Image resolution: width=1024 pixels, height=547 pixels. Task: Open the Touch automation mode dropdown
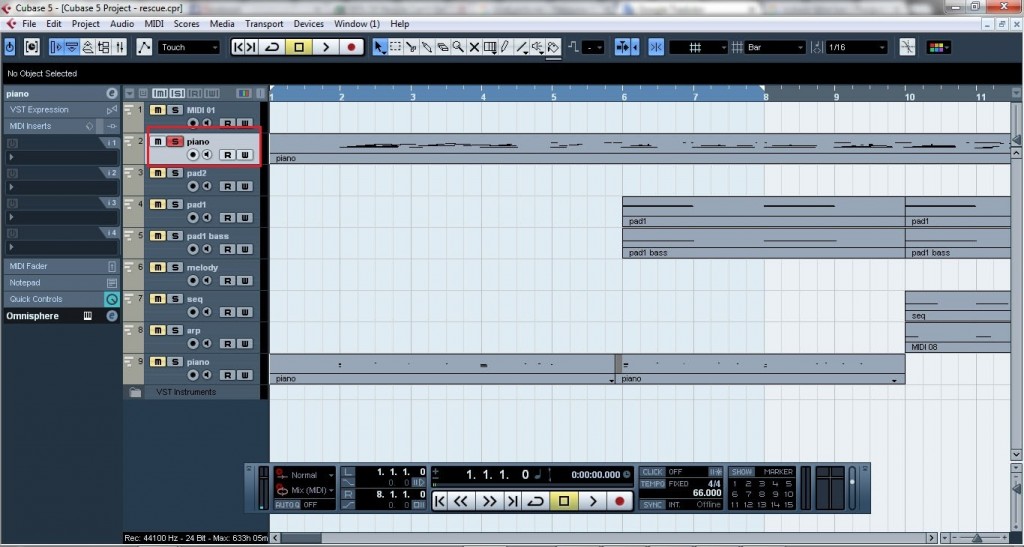point(189,47)
